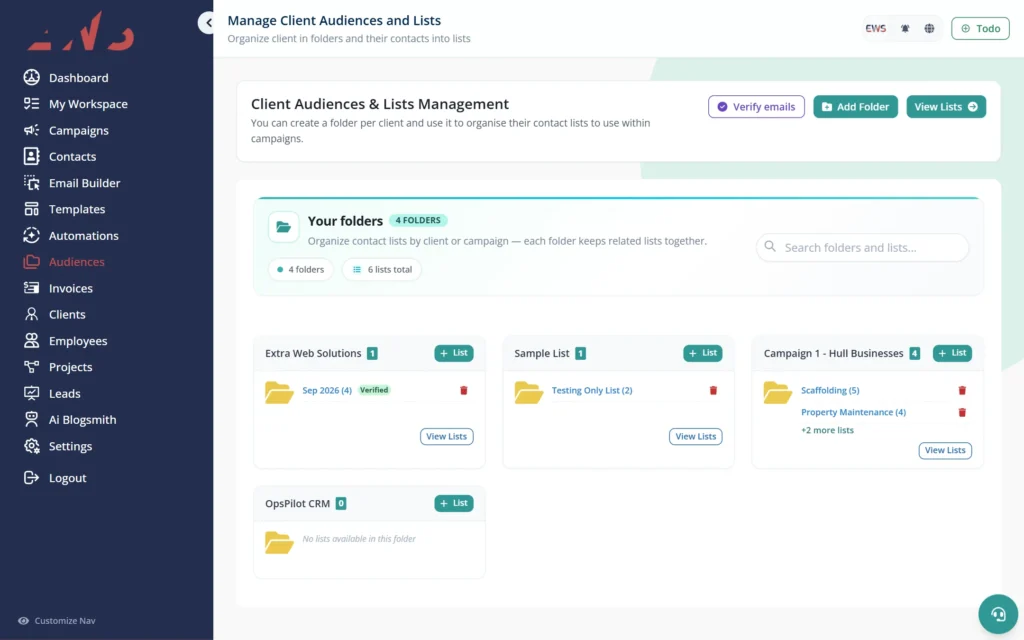Screen dimensions: 1024x640
Task: Click the folder icon in Campaign 1 card
Action: (x=777, y=392)
